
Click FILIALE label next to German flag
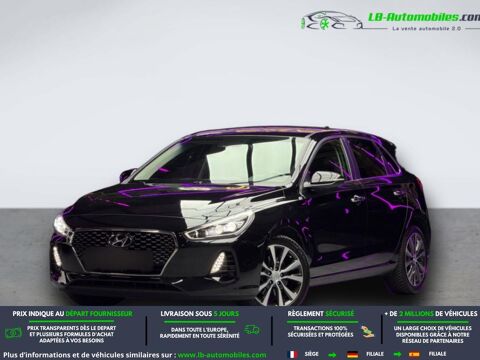pyautogui.click(x=375, y=354)
